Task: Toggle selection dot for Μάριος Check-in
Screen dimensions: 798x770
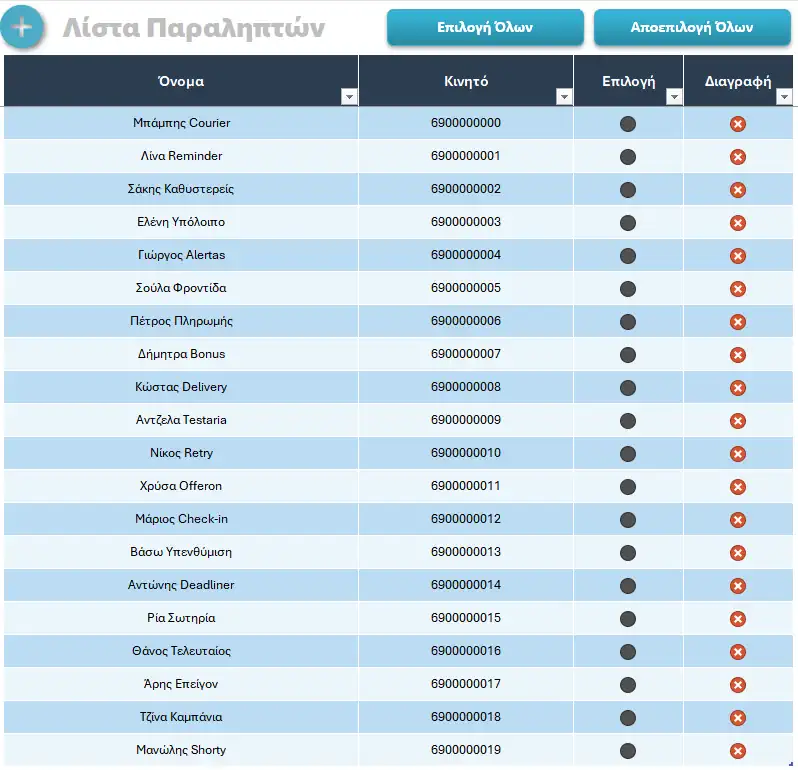Action: point(628,520)
